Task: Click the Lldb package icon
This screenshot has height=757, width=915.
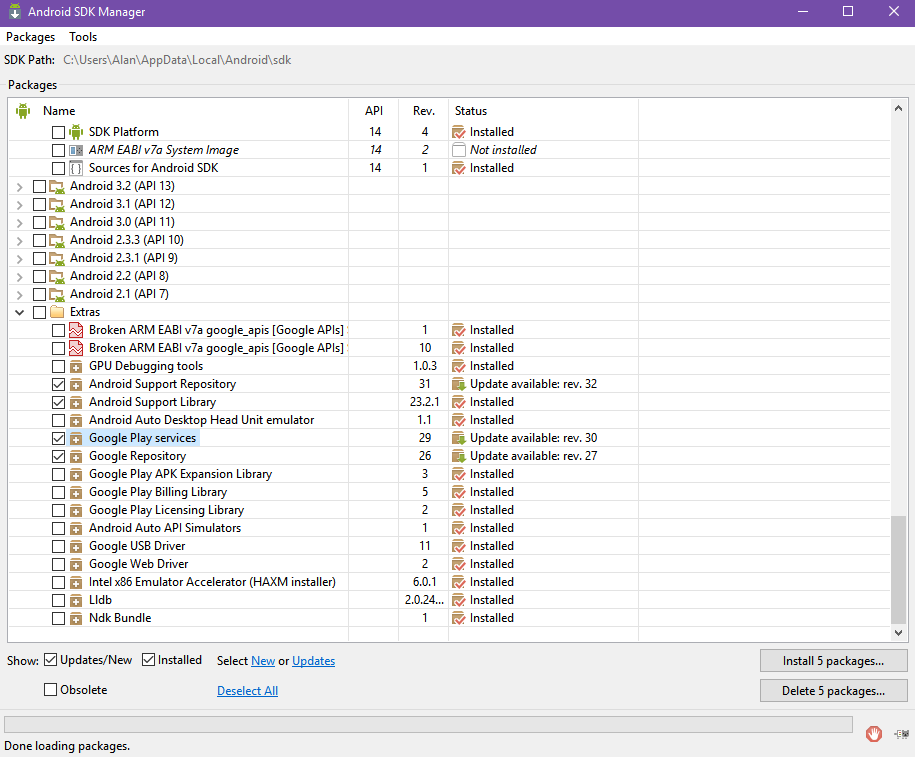Action: (76, 600)
